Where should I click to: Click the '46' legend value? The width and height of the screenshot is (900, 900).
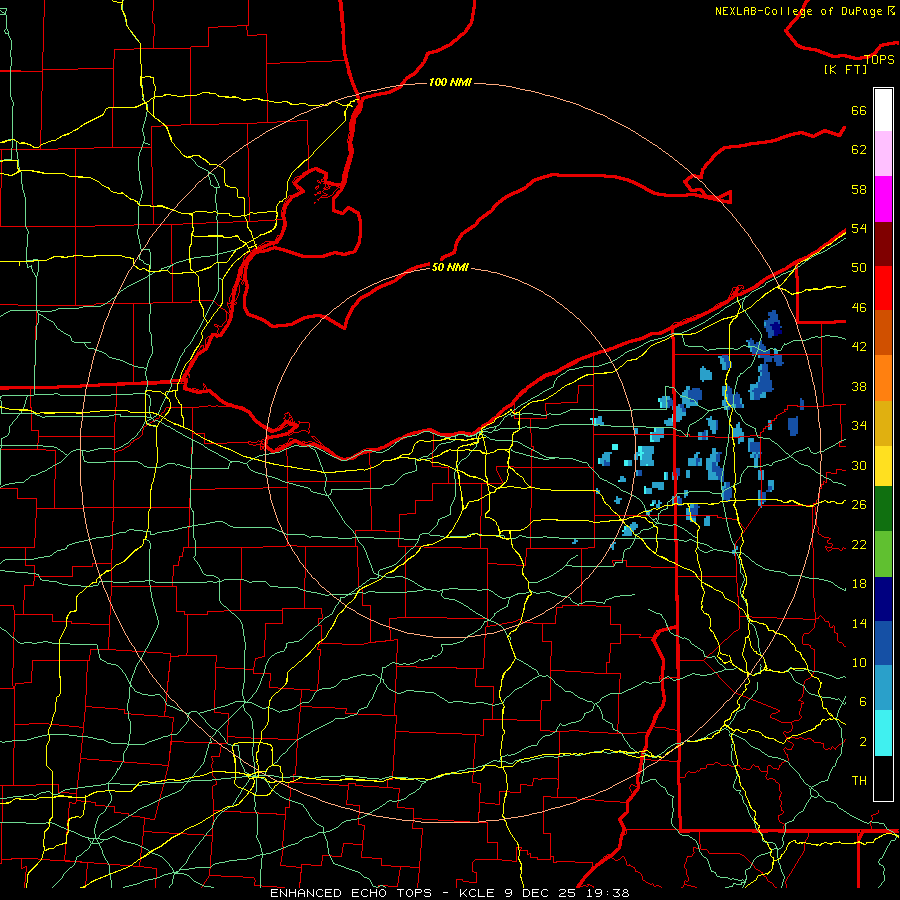(859, 308)
